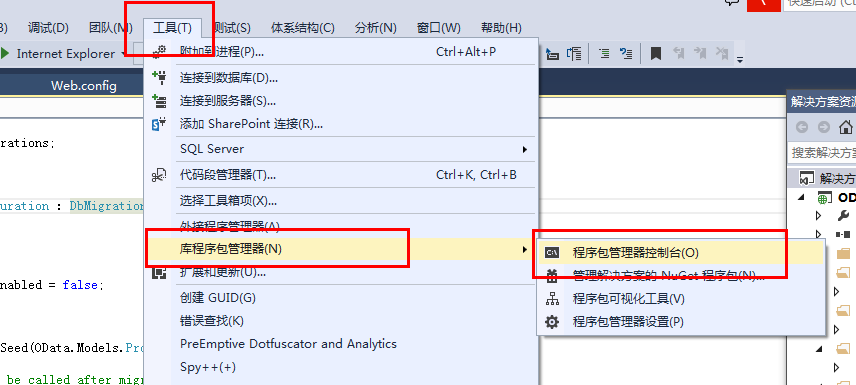Expand the References node arrow

[818, 234]
